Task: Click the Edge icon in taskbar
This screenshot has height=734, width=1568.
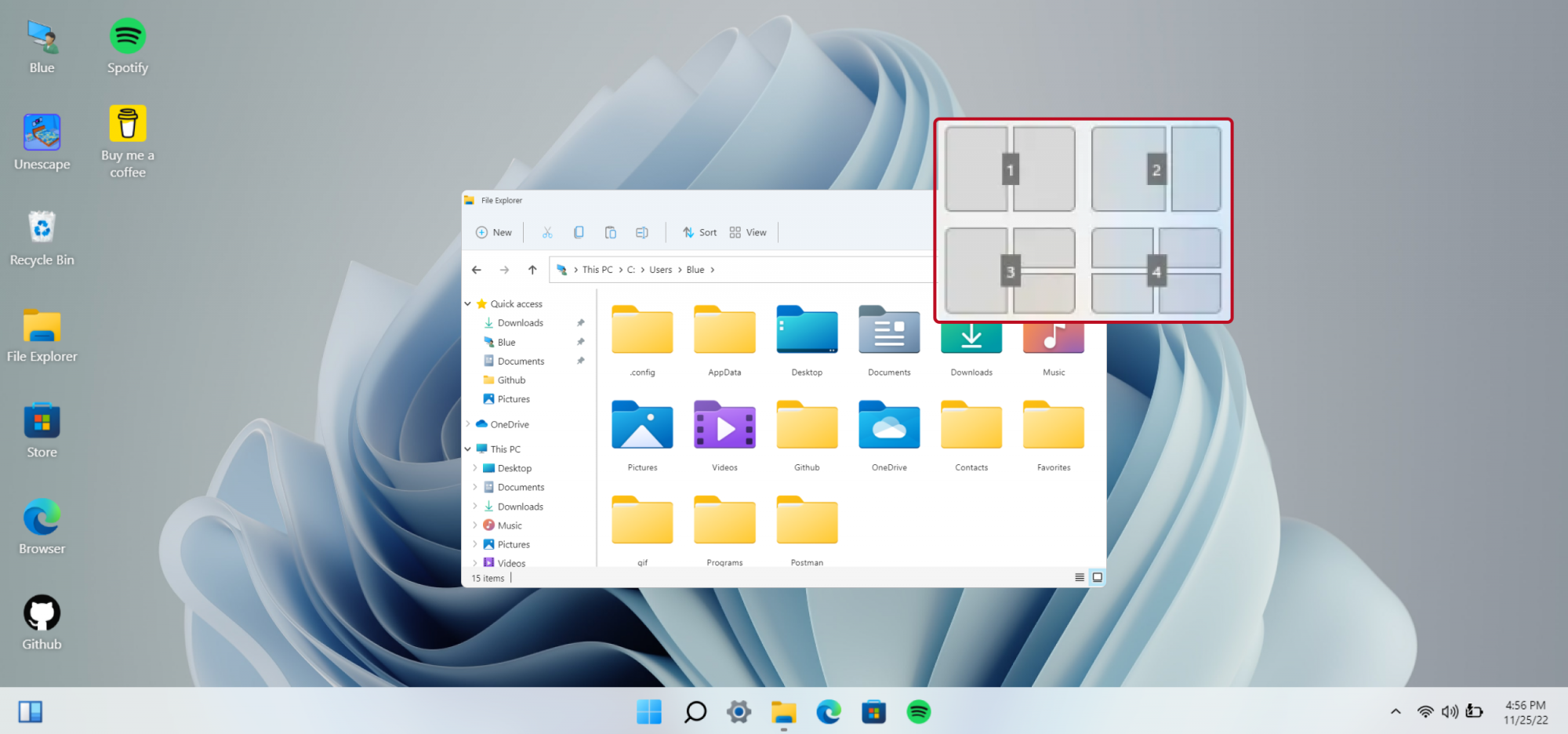Action: [x=828, y=712]
